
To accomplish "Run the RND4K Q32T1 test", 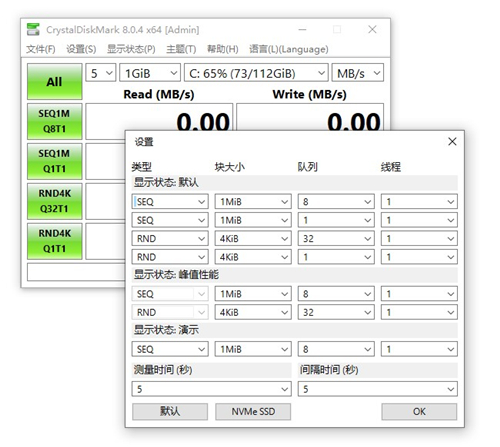I will coord(55,201).
